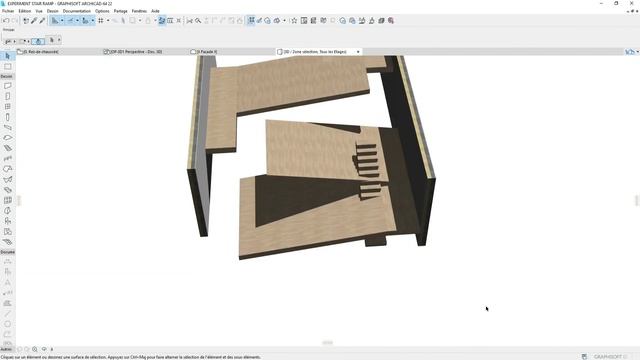Image resolution: width=640 pixels, height=360 pixels.
Task: Click the Undo icon in the toolbar
Action: pyautogui.click(x=6, y=20)
